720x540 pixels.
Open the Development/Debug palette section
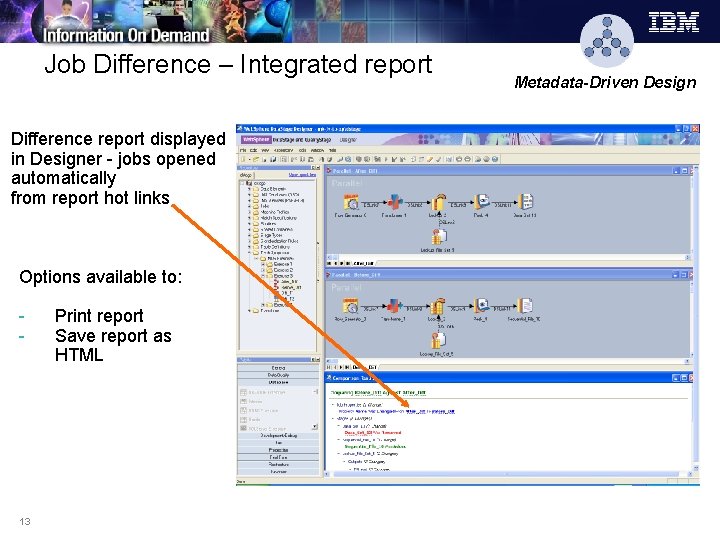278,435
